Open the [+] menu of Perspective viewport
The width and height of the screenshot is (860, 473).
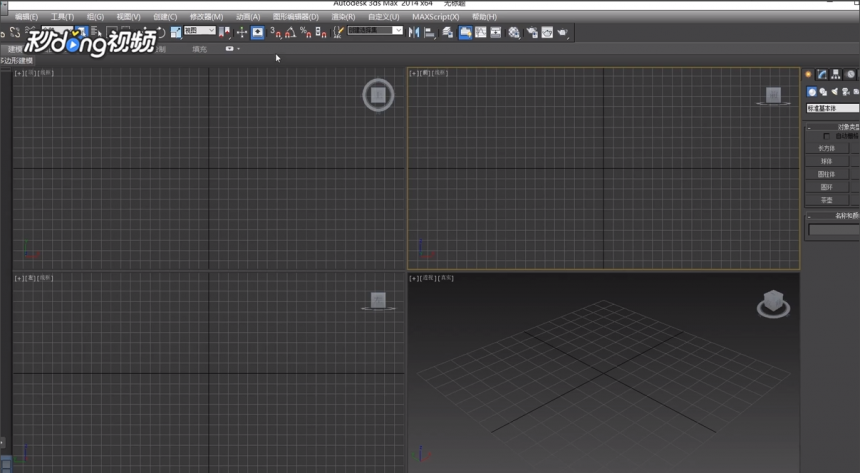(x=414, y=278)
